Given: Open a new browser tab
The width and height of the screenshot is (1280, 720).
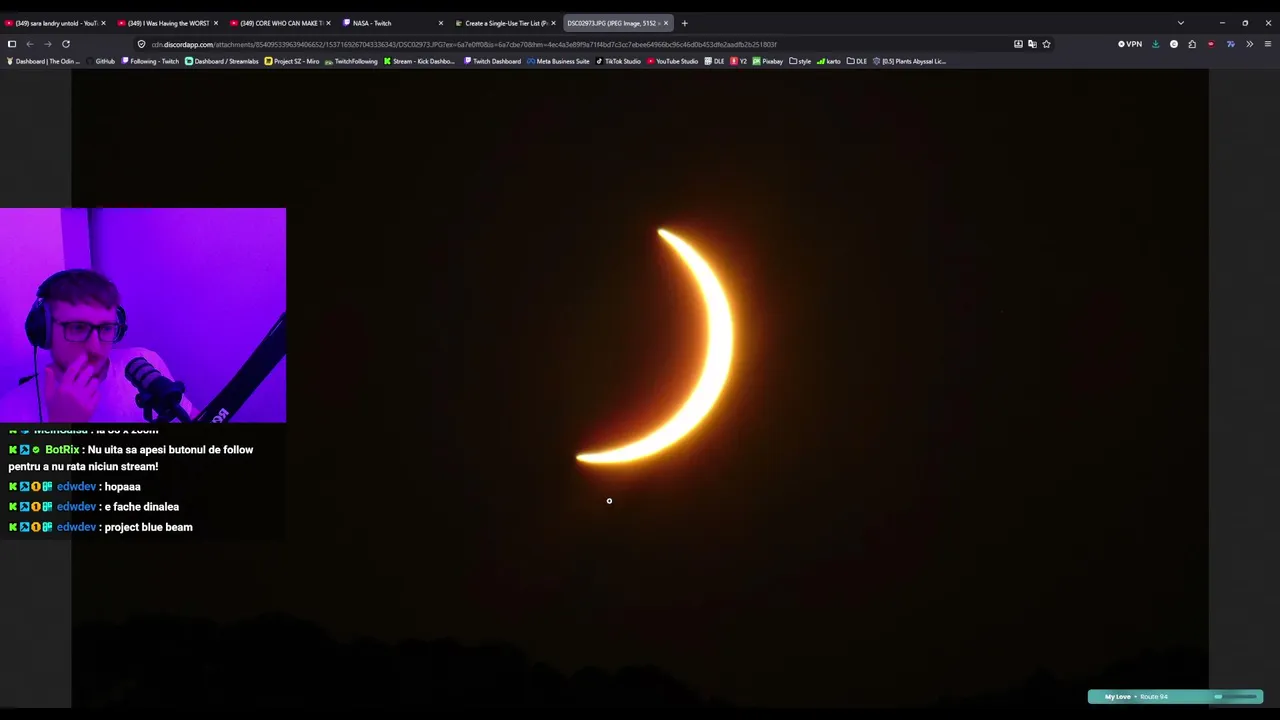Looking at the screenshot, I should (x=684, y=23).
